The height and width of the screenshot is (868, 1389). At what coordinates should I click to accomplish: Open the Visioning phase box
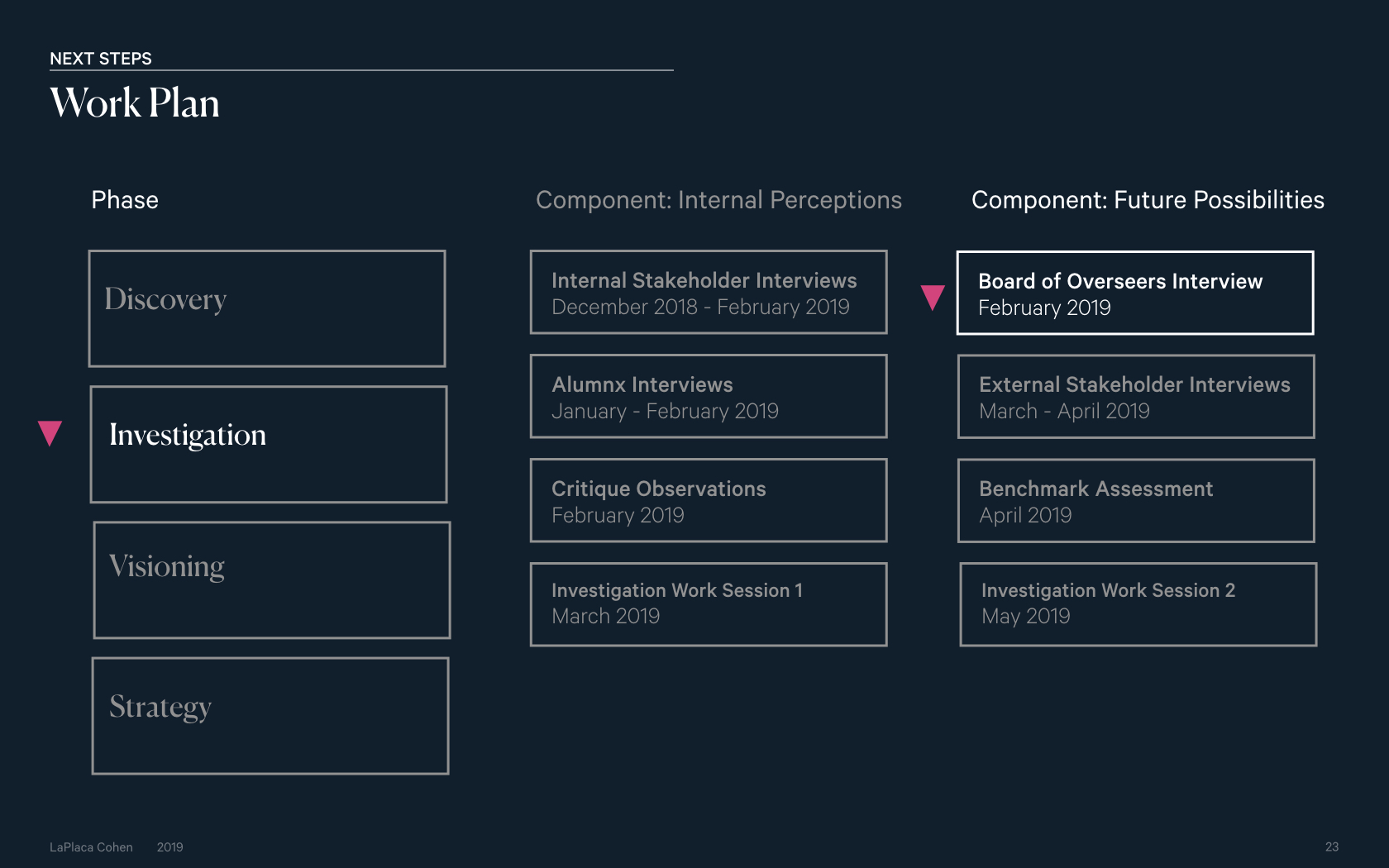pos(272,579)
